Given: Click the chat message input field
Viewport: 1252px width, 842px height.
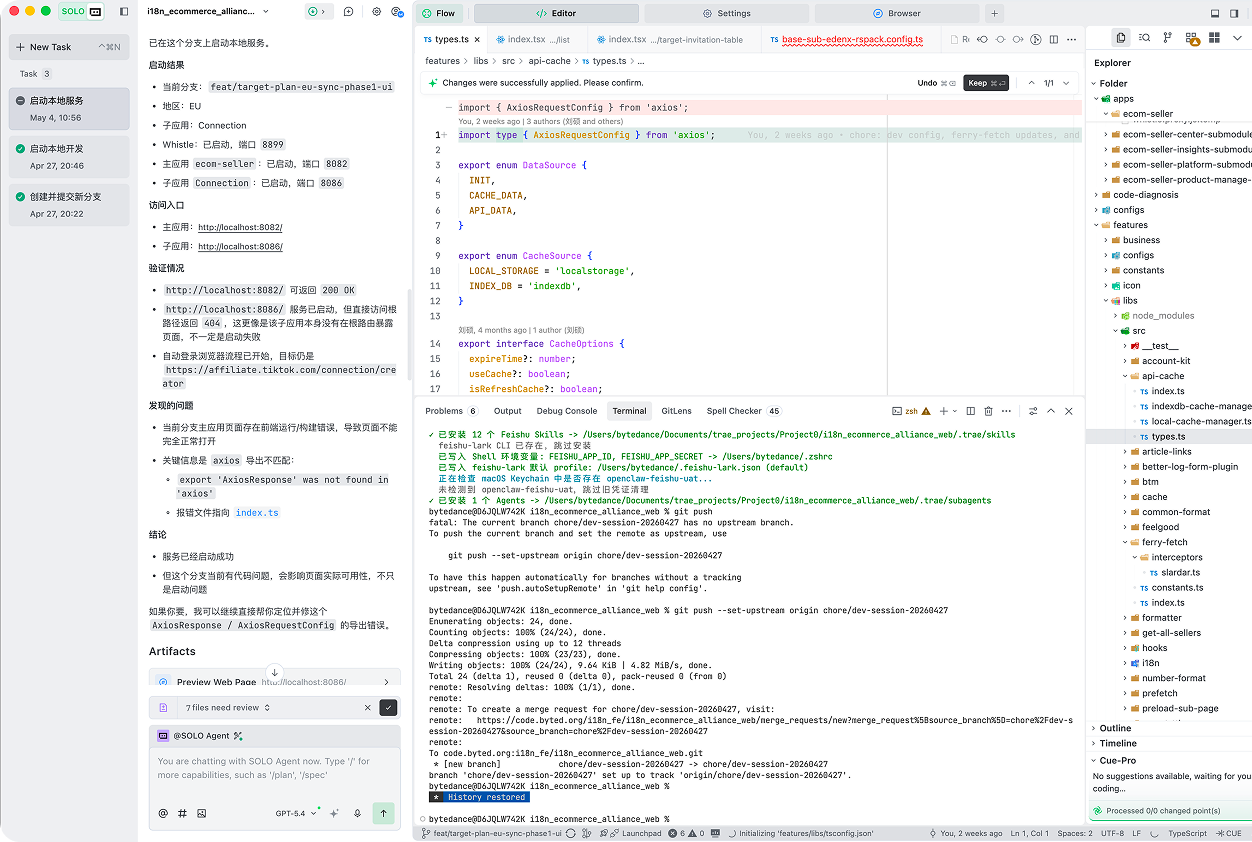Looking at the screenshot, I should 275,767.
